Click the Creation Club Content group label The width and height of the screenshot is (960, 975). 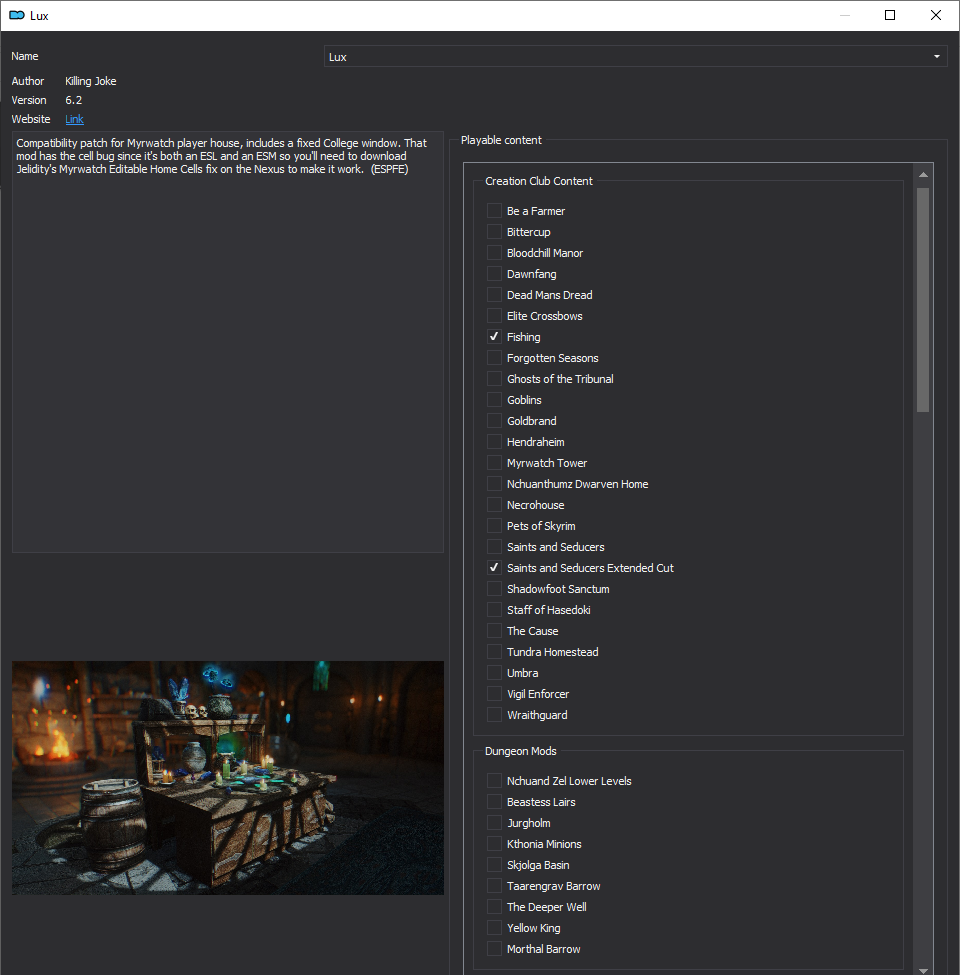pyautogui.click(x=539, y=181)
